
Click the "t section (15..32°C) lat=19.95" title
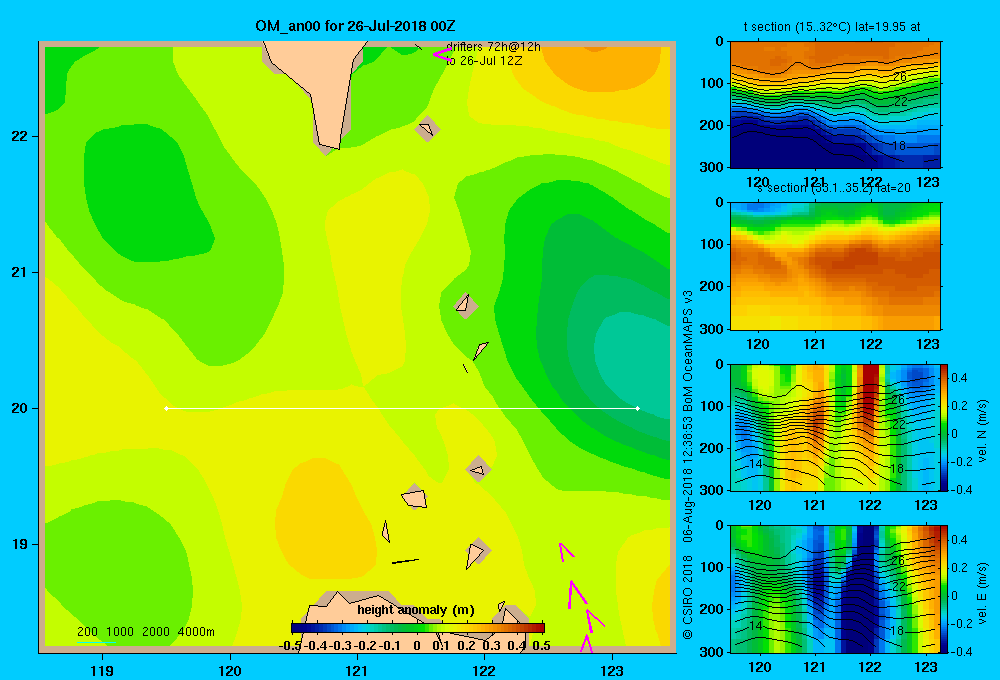832,27
